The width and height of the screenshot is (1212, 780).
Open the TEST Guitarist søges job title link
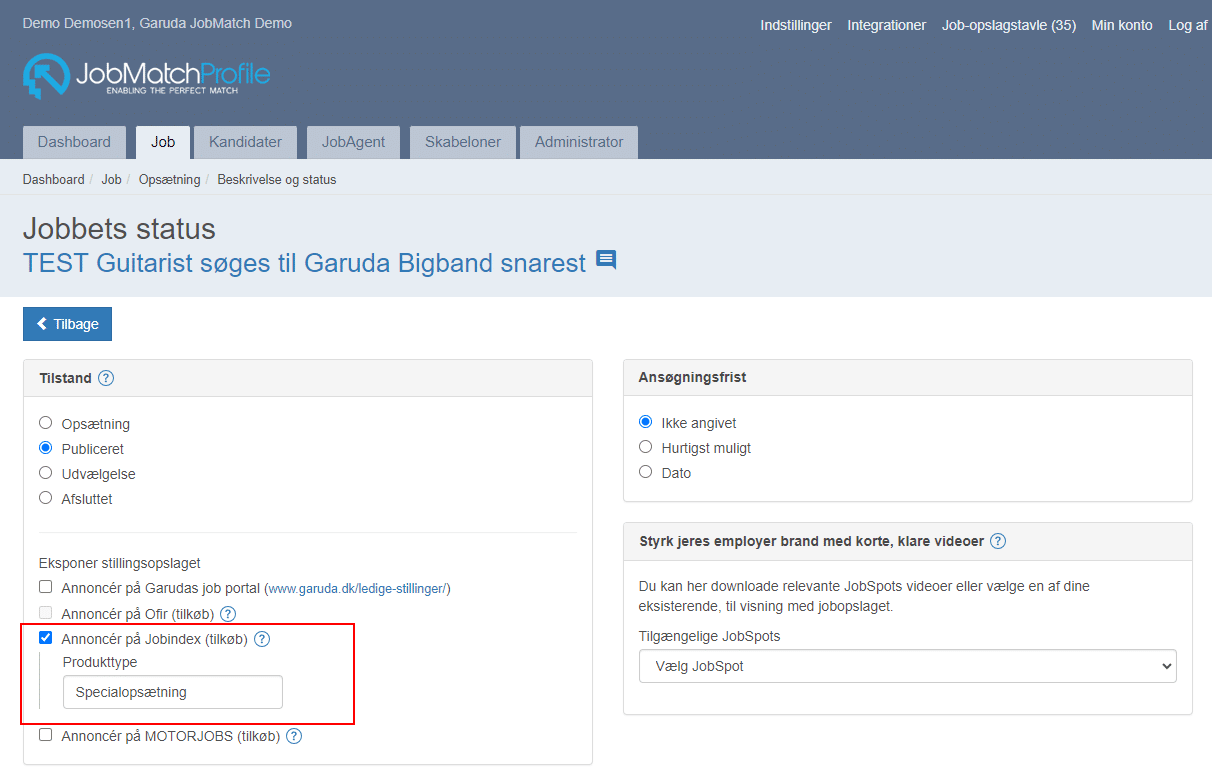[304, 263]
